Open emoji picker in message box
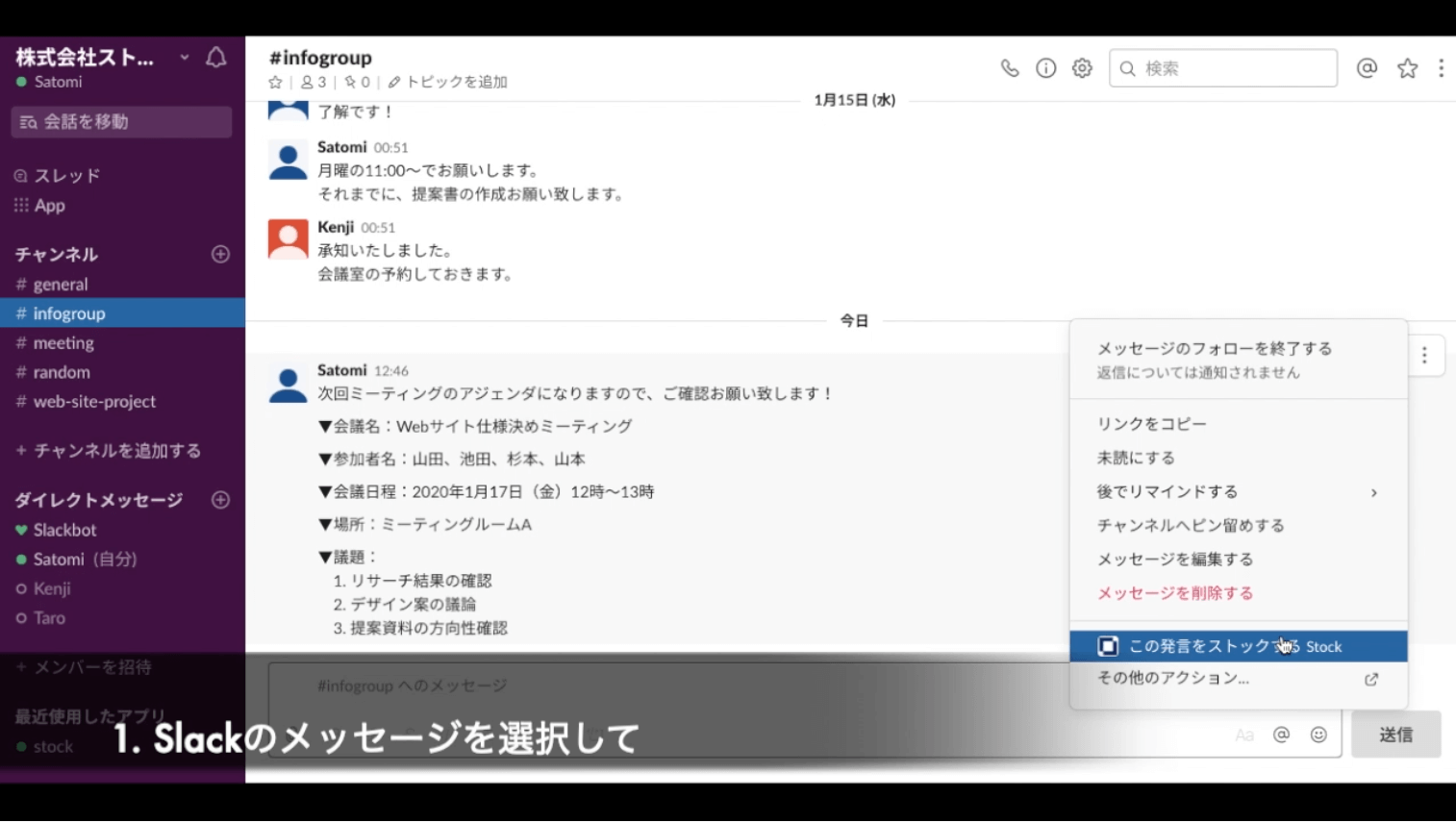 [1318, 735]
